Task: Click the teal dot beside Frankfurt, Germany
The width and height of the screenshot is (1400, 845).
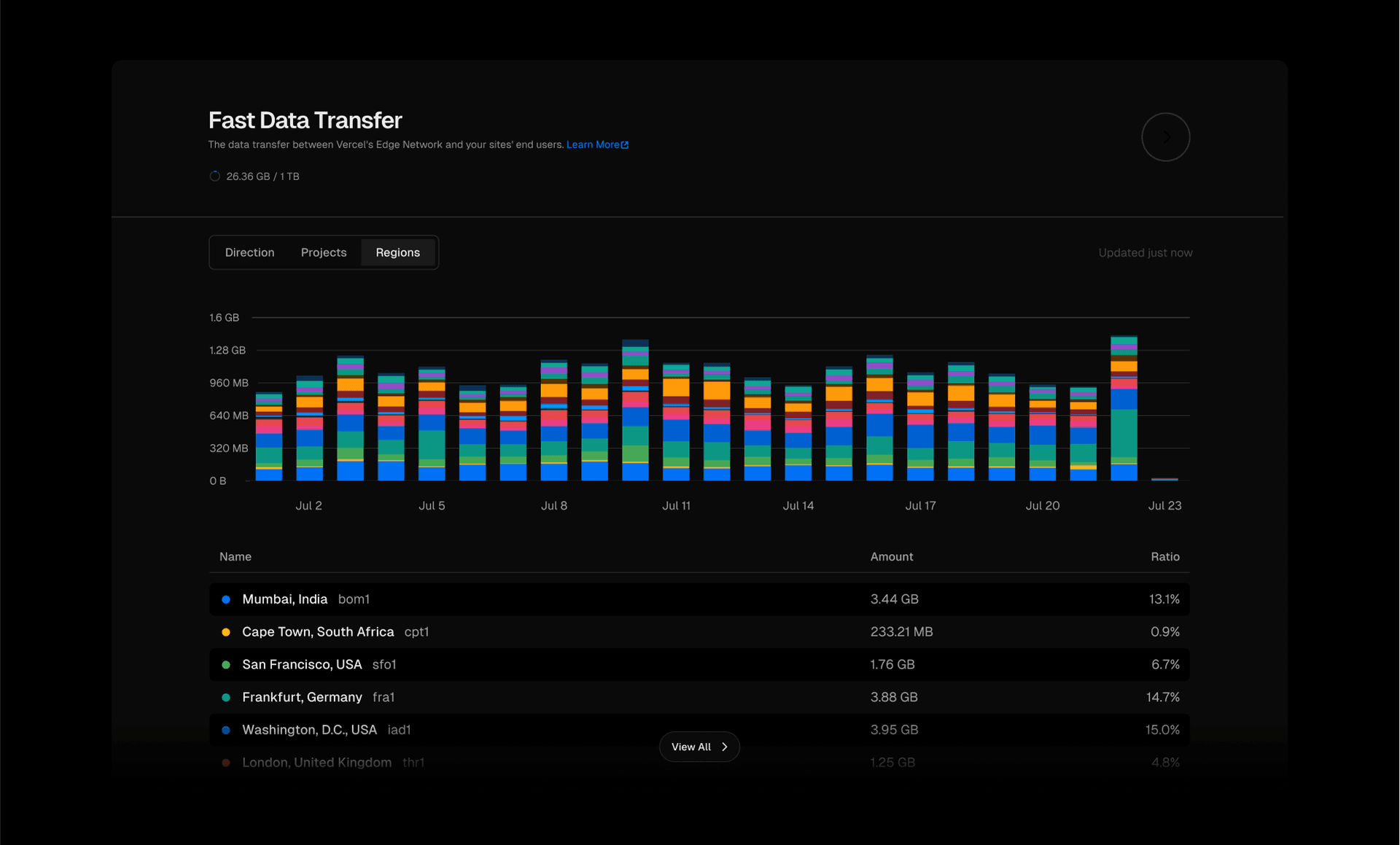Action: pyautogui.click(x=226, y=698)
